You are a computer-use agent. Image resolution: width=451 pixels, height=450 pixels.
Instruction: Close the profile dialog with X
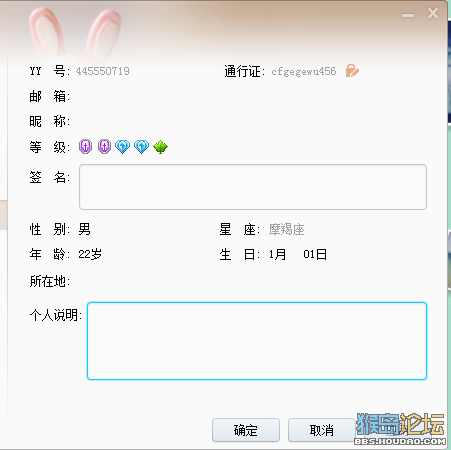click(x=433, y=13)
